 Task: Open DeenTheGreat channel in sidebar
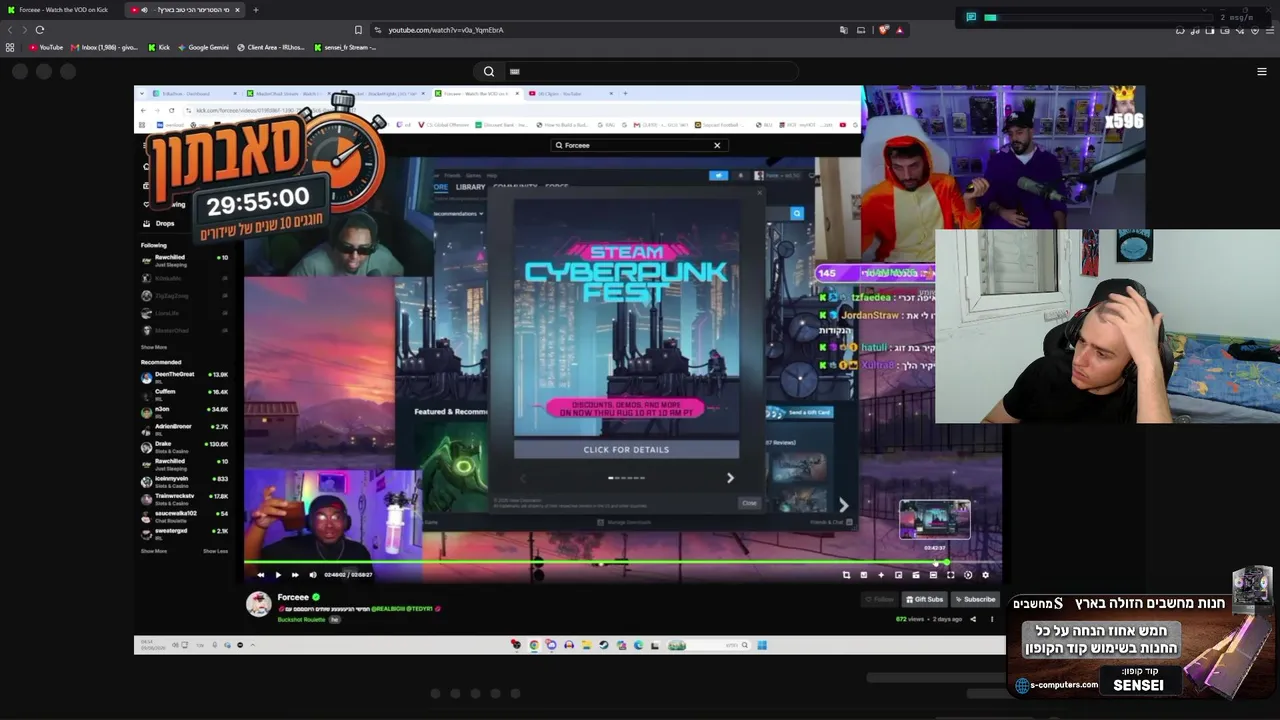tap(185, 376)
